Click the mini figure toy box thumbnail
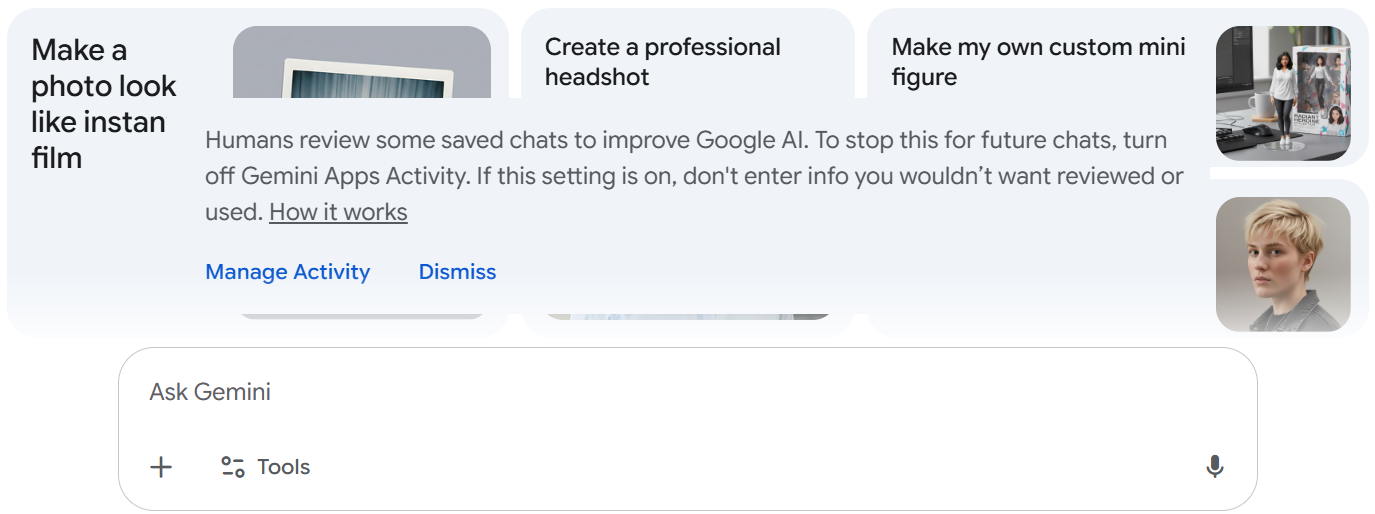Image resolution: width=1375 pixels, height=514 pixels. point(1283,93)
